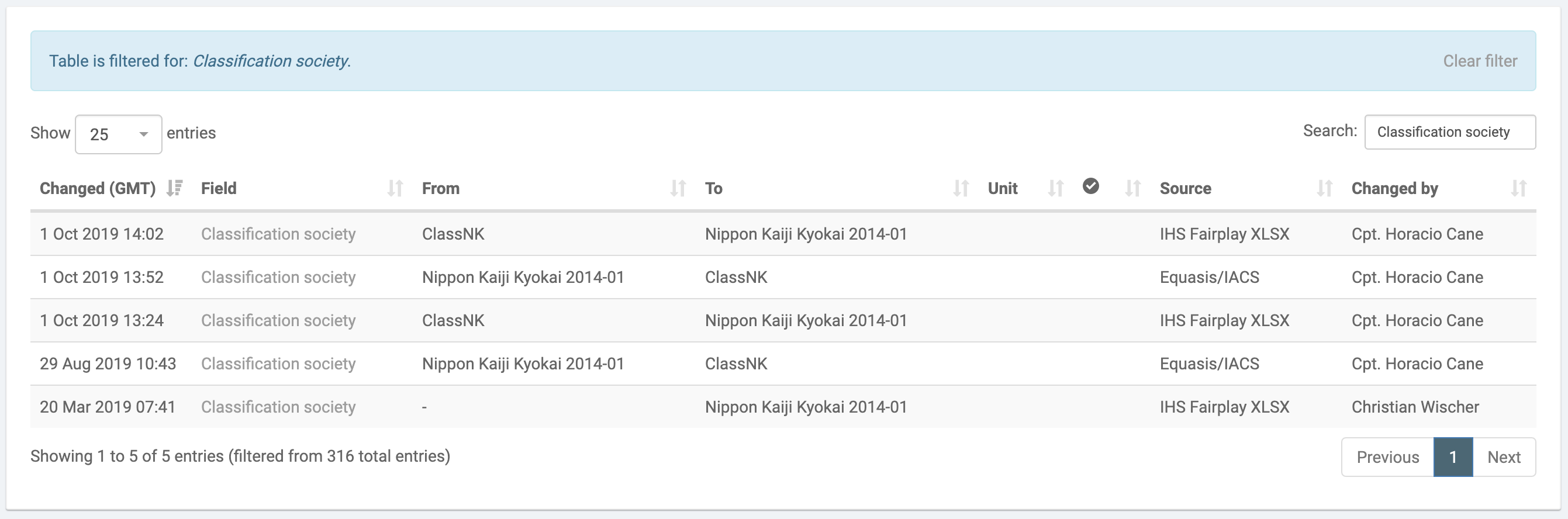This screenshot has height=519, width=1568.
Task: Click Clear filter link in banner
Action: (x=1479, y=61)
